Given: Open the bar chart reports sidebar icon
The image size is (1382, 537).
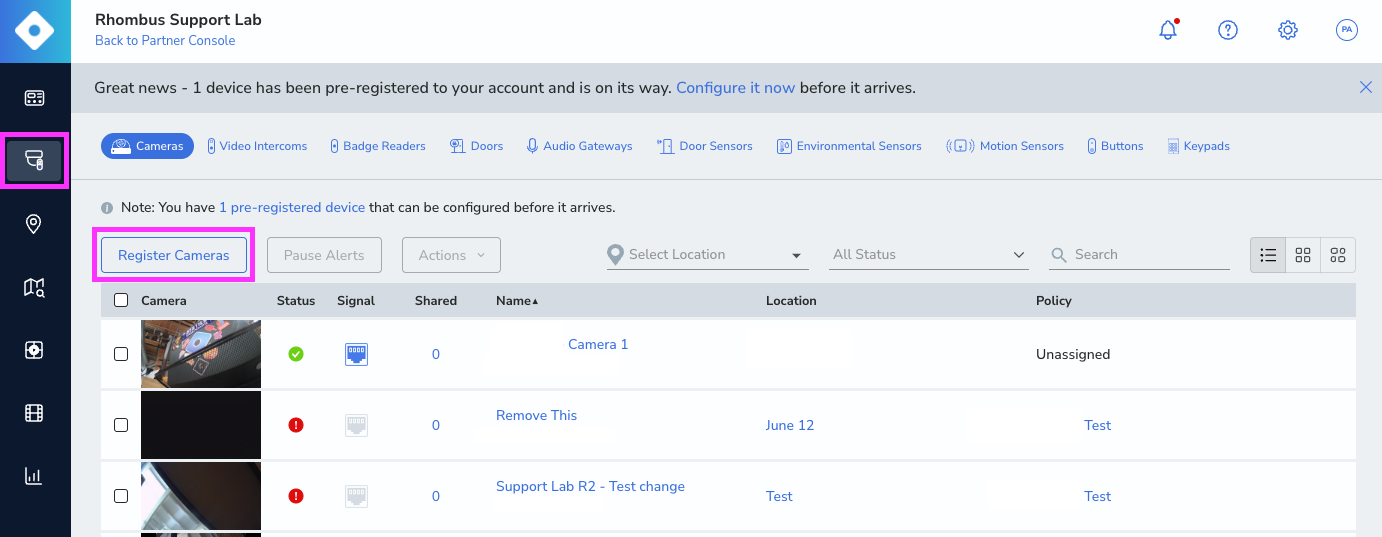Looking at the screenshot, I should [x=34, y=476].
